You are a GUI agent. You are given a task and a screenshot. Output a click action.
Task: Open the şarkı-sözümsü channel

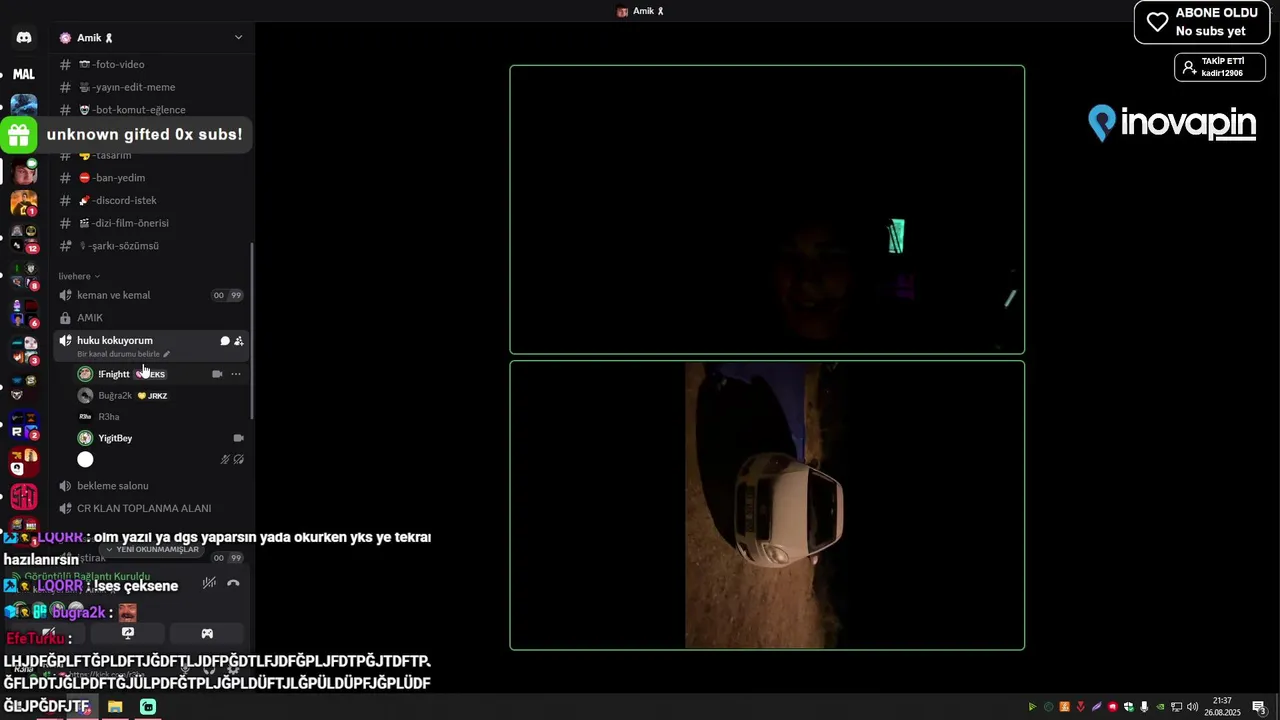pos(152,246)
